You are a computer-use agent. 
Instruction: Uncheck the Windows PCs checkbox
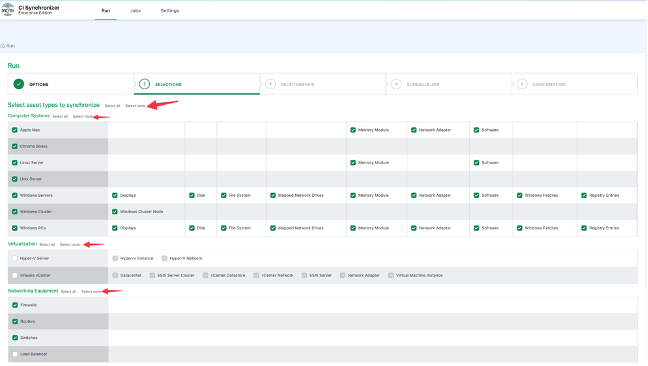tap(15, 228)
